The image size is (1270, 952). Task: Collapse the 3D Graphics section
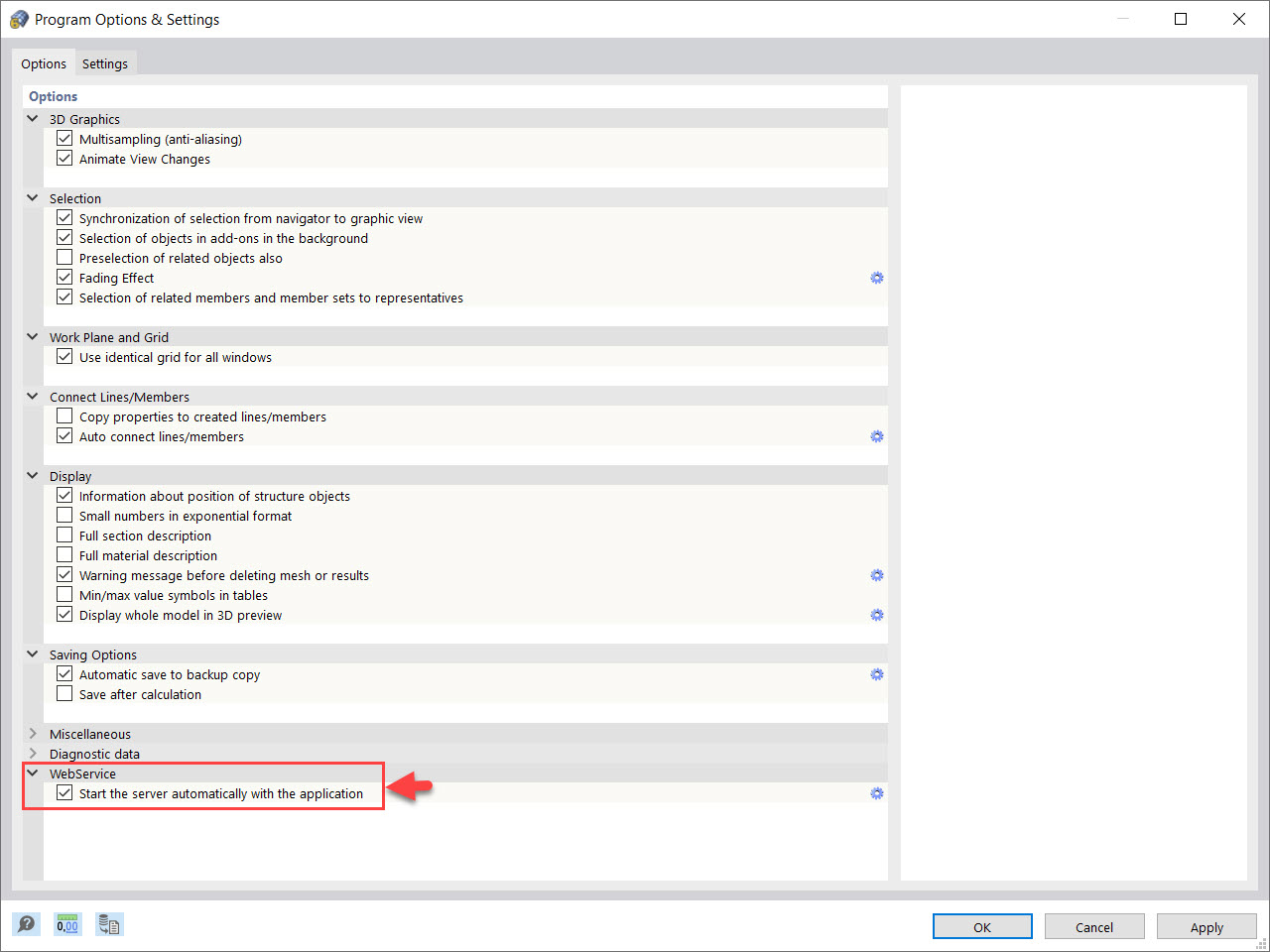tap(32, 118)
